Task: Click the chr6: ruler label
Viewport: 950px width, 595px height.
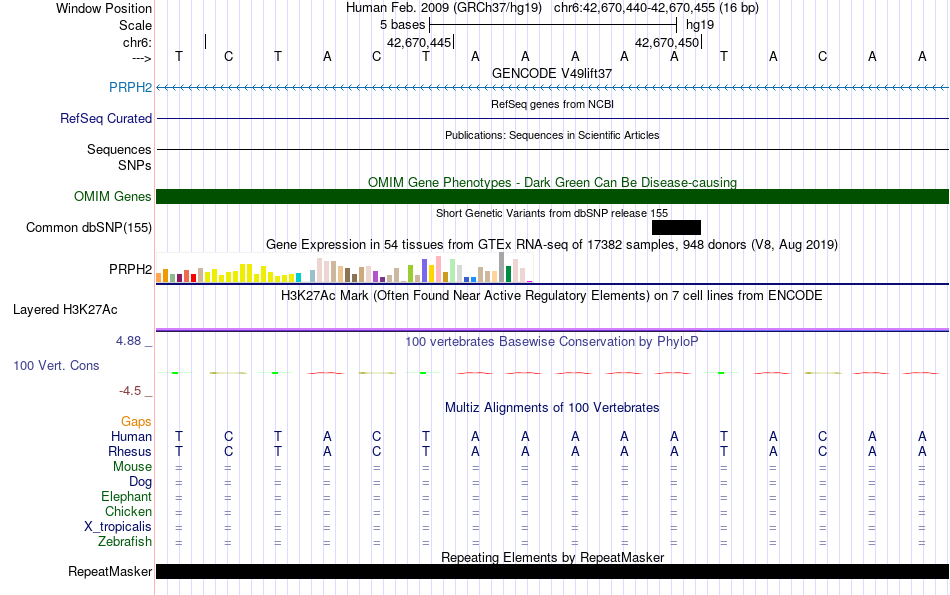Action: [x=137, y=42]
